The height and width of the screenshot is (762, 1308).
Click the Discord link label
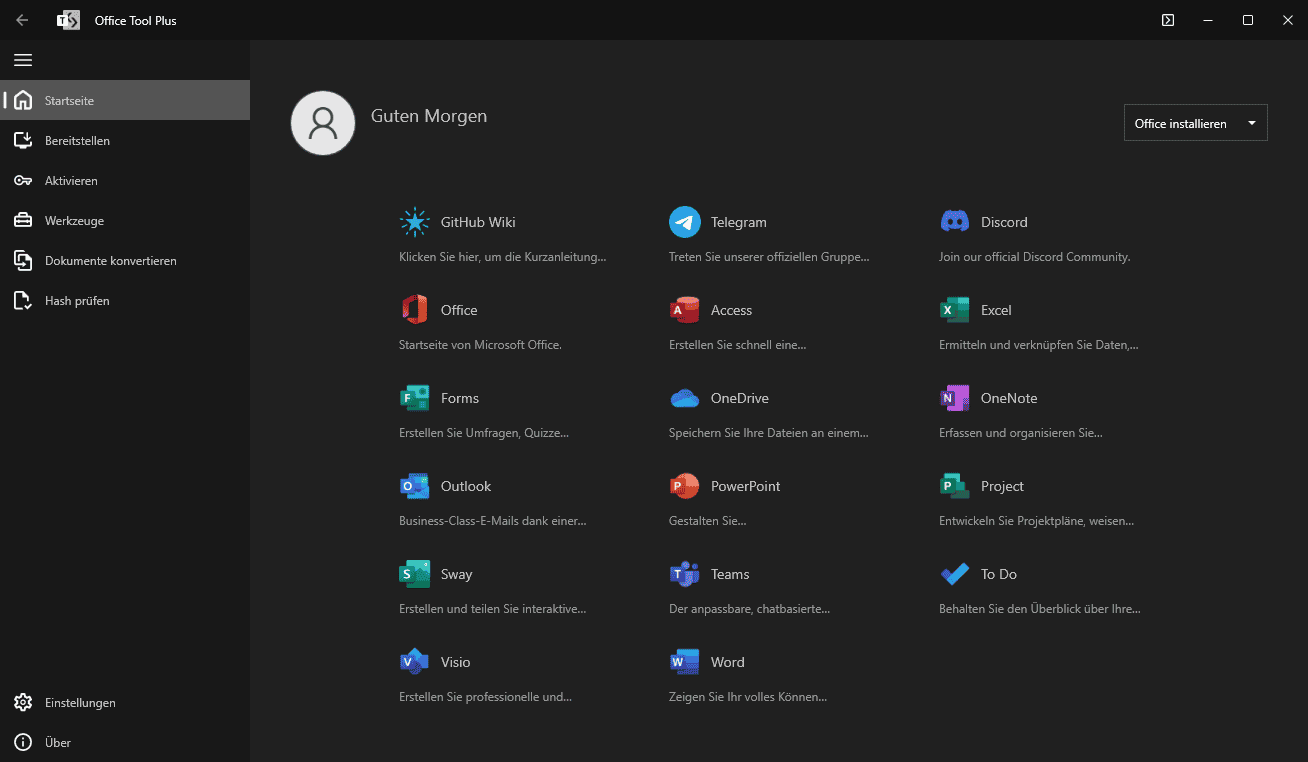pyautogui.click(x=1004, y=222)
